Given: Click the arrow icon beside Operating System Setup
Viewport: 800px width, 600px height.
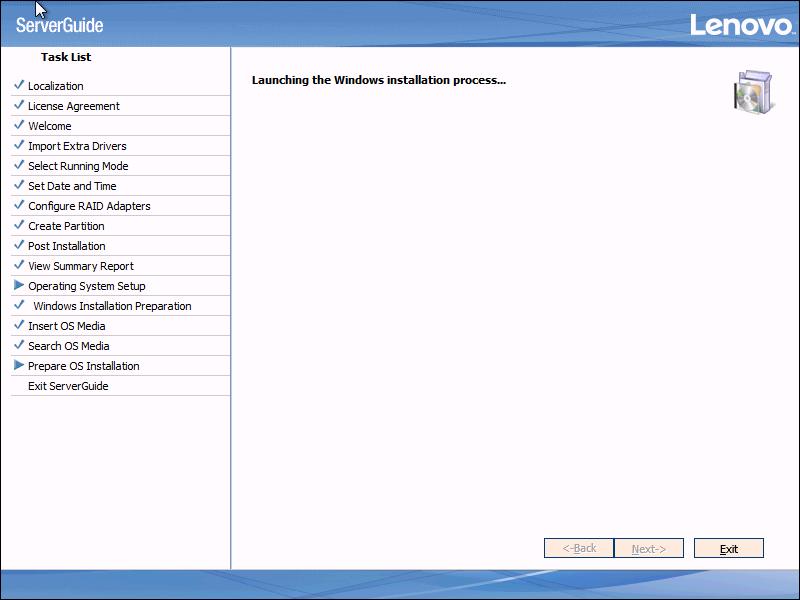Looking at the screenshot, I should (18, 286).
